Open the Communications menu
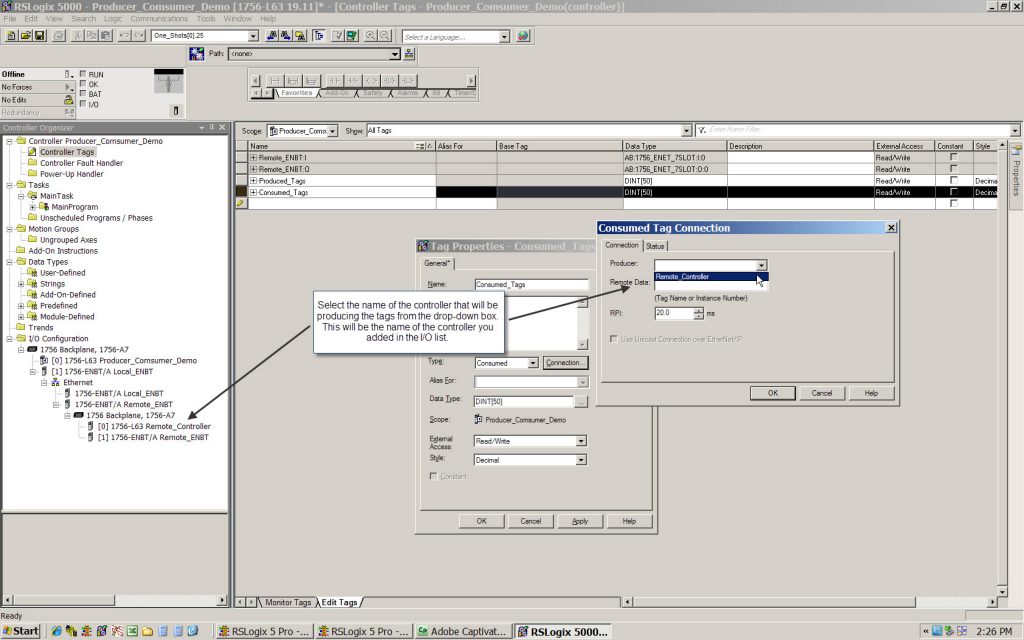 (x=159, y=18)
